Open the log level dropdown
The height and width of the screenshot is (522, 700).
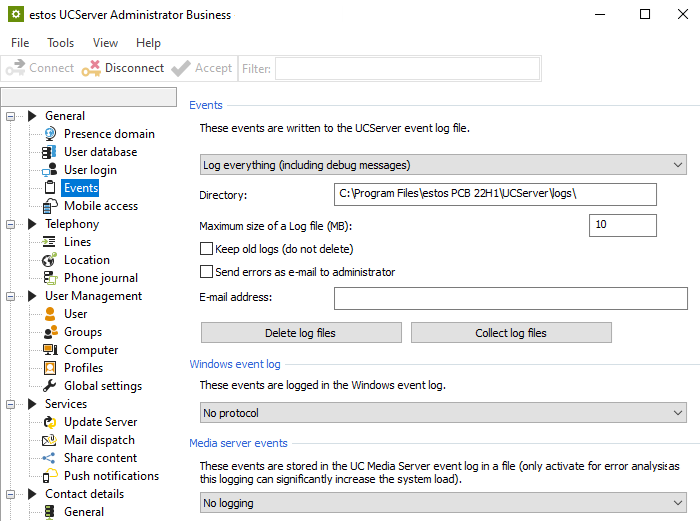click(x=442, y=165)
